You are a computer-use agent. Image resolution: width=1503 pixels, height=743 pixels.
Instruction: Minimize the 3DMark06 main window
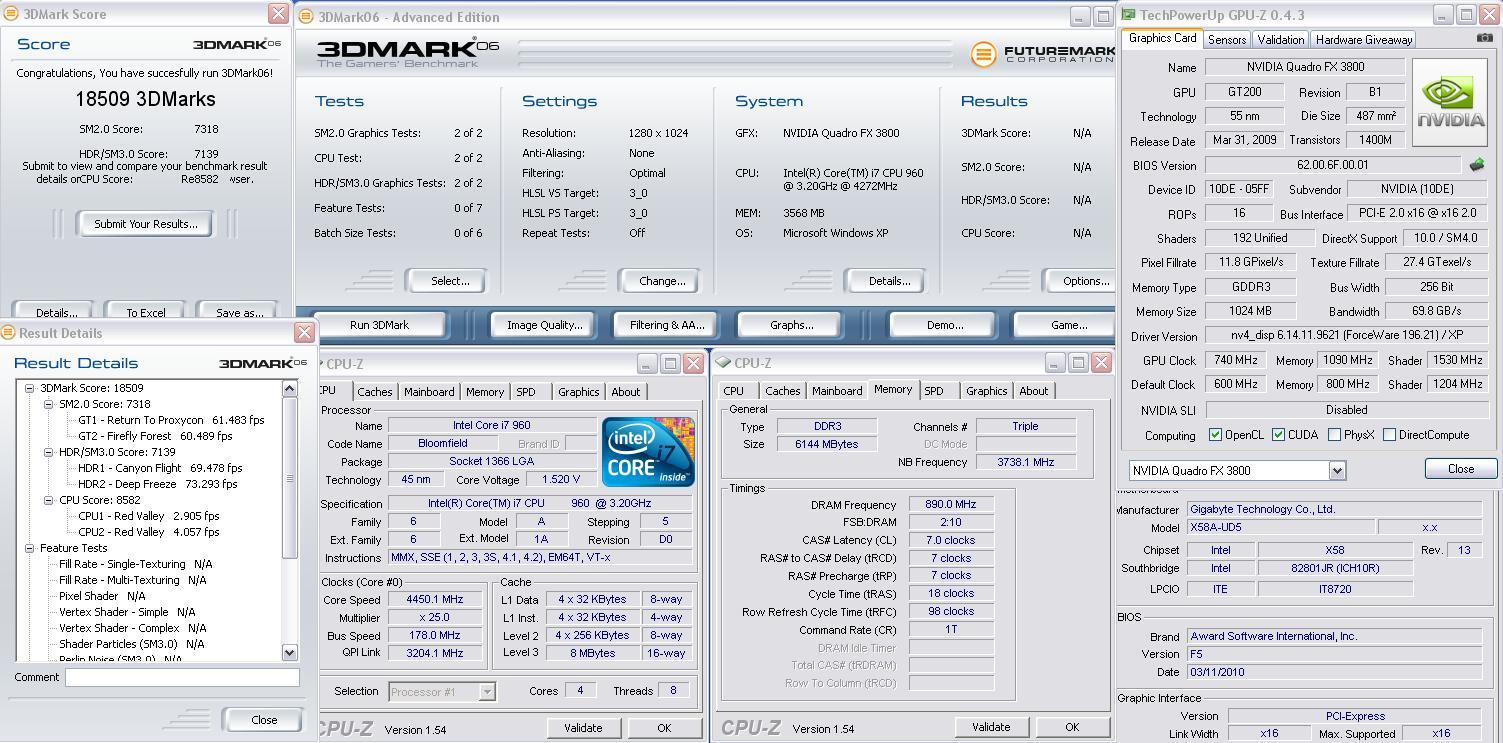pos(1080,16)
